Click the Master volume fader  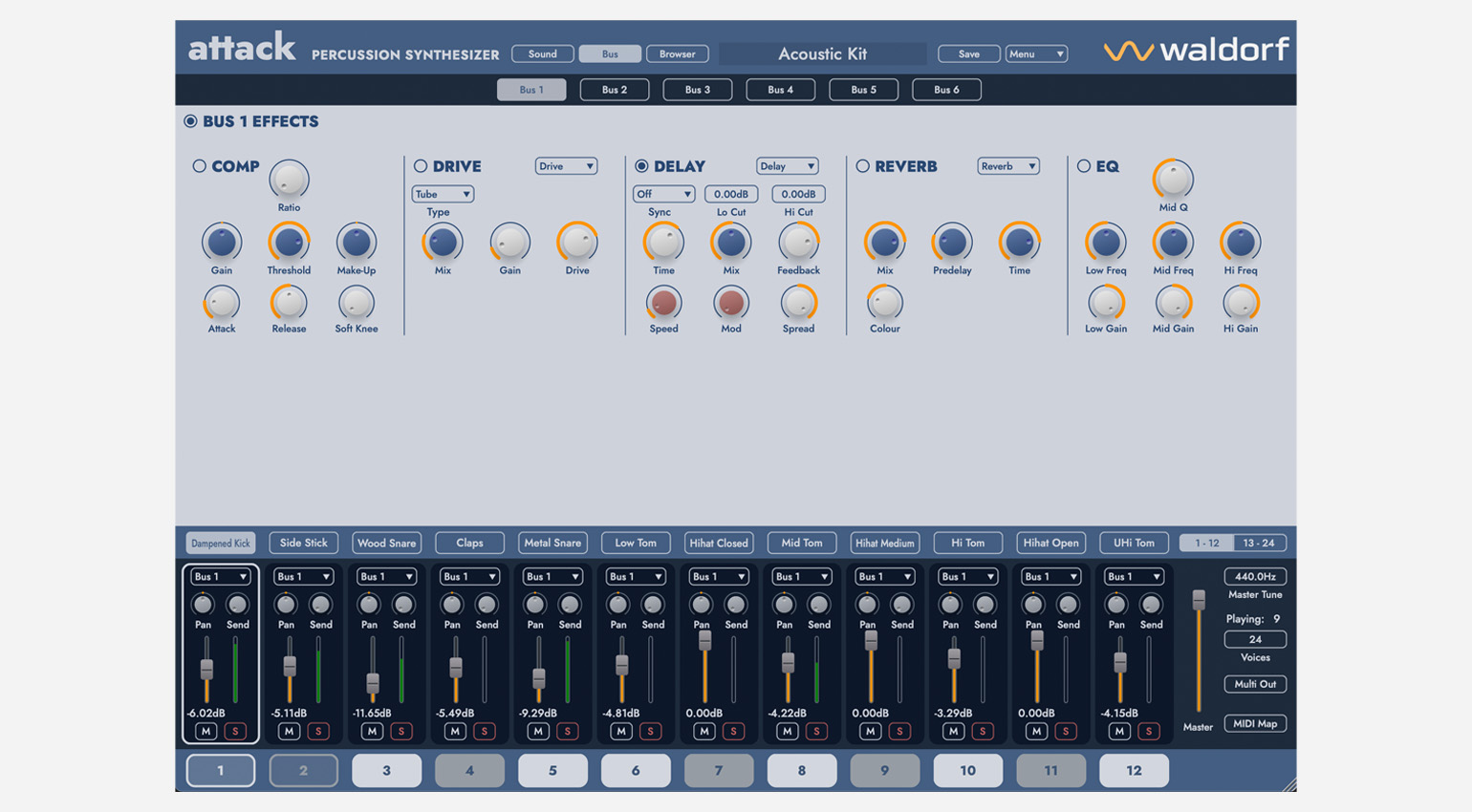pyautogui.click(x=1199, y=600)
